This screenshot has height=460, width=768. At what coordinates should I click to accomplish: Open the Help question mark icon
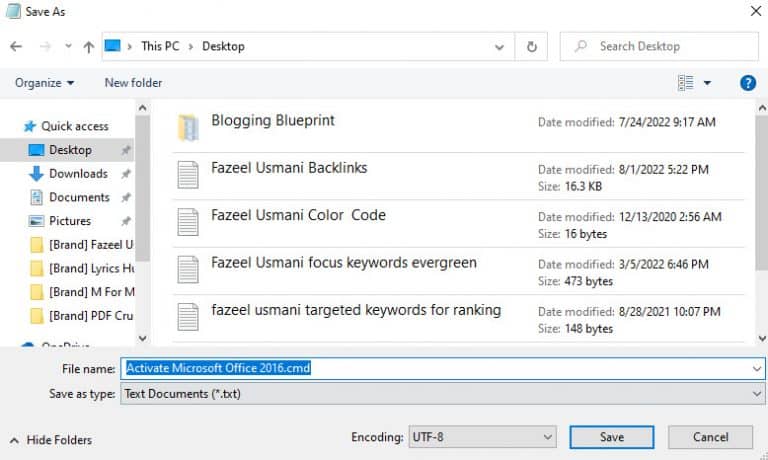(x=747, y=83)
